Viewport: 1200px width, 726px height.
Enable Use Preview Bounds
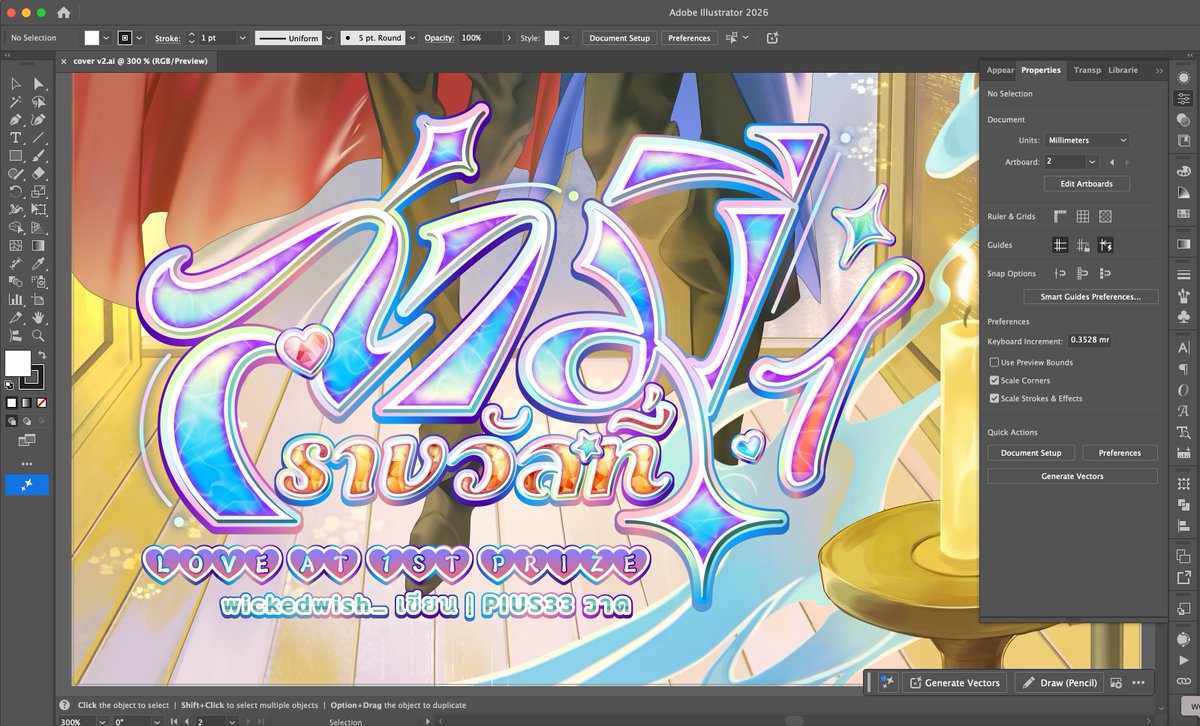coord(994,362)
